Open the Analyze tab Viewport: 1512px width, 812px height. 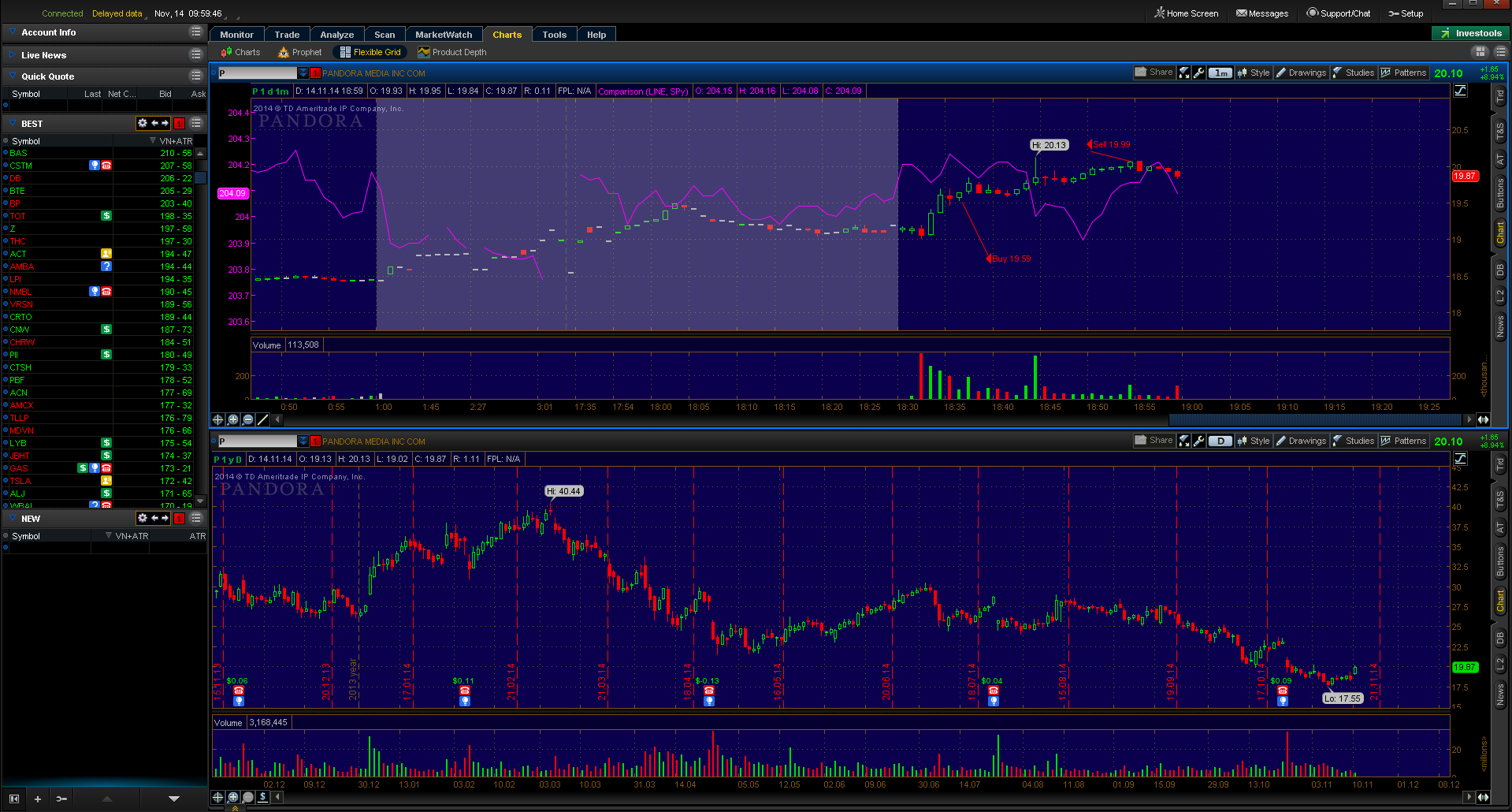[x=336, y=35]
